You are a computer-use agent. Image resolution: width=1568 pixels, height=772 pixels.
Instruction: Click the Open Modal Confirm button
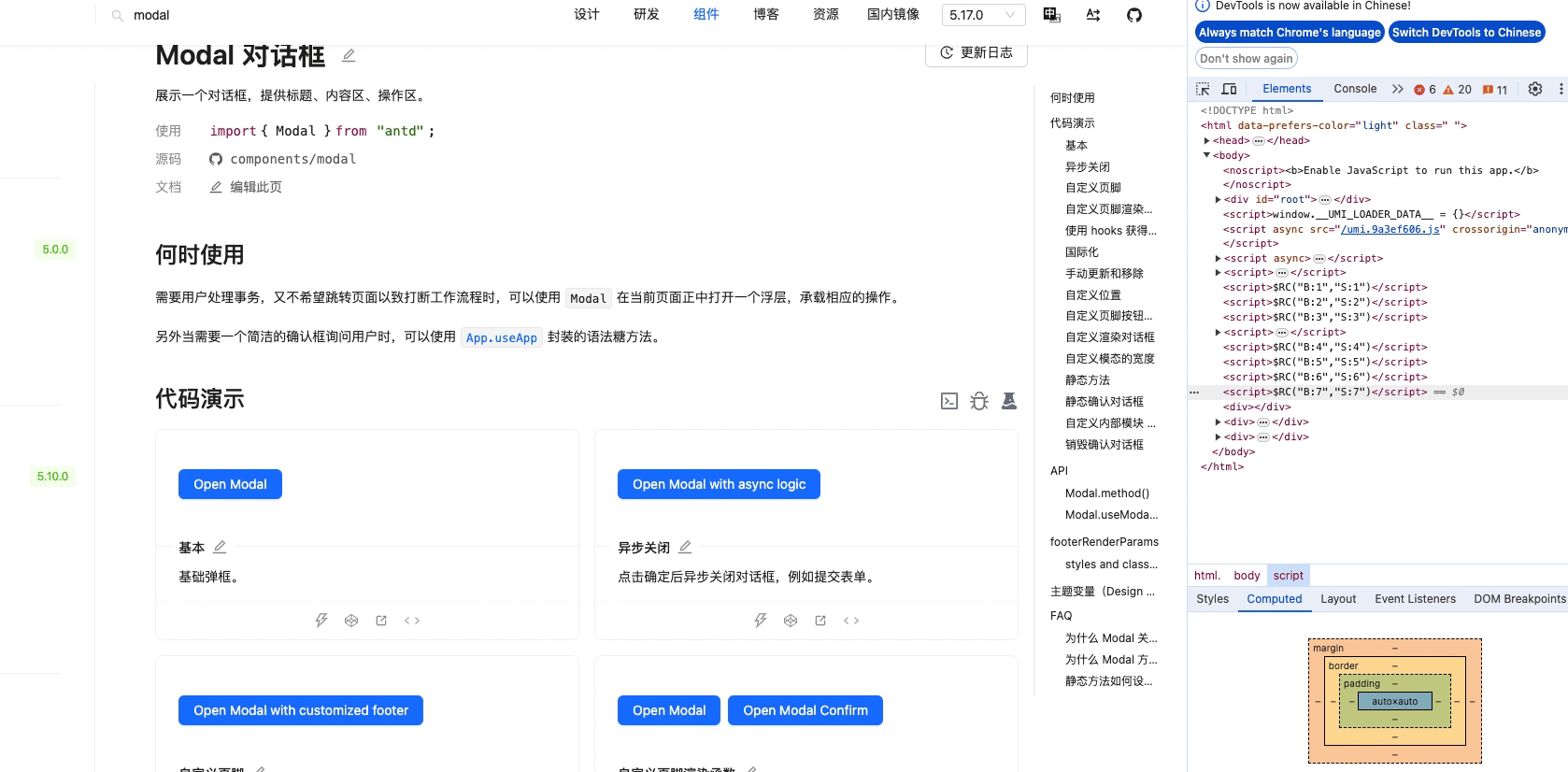(805, 710)
